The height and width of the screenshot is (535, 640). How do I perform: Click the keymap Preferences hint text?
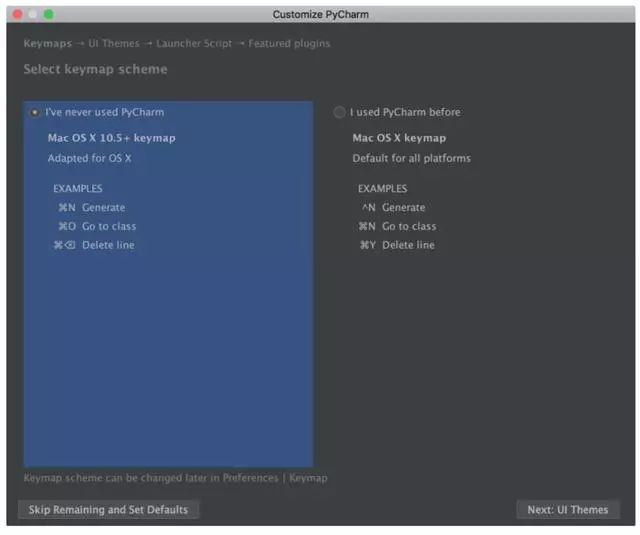(x=176, y=478)
